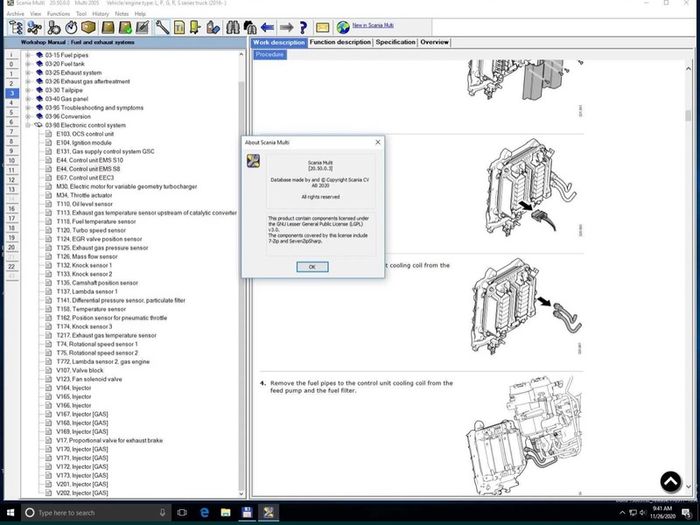Select the Procedure sub-tab
This screenshot has height=525, width=700.
270,54
